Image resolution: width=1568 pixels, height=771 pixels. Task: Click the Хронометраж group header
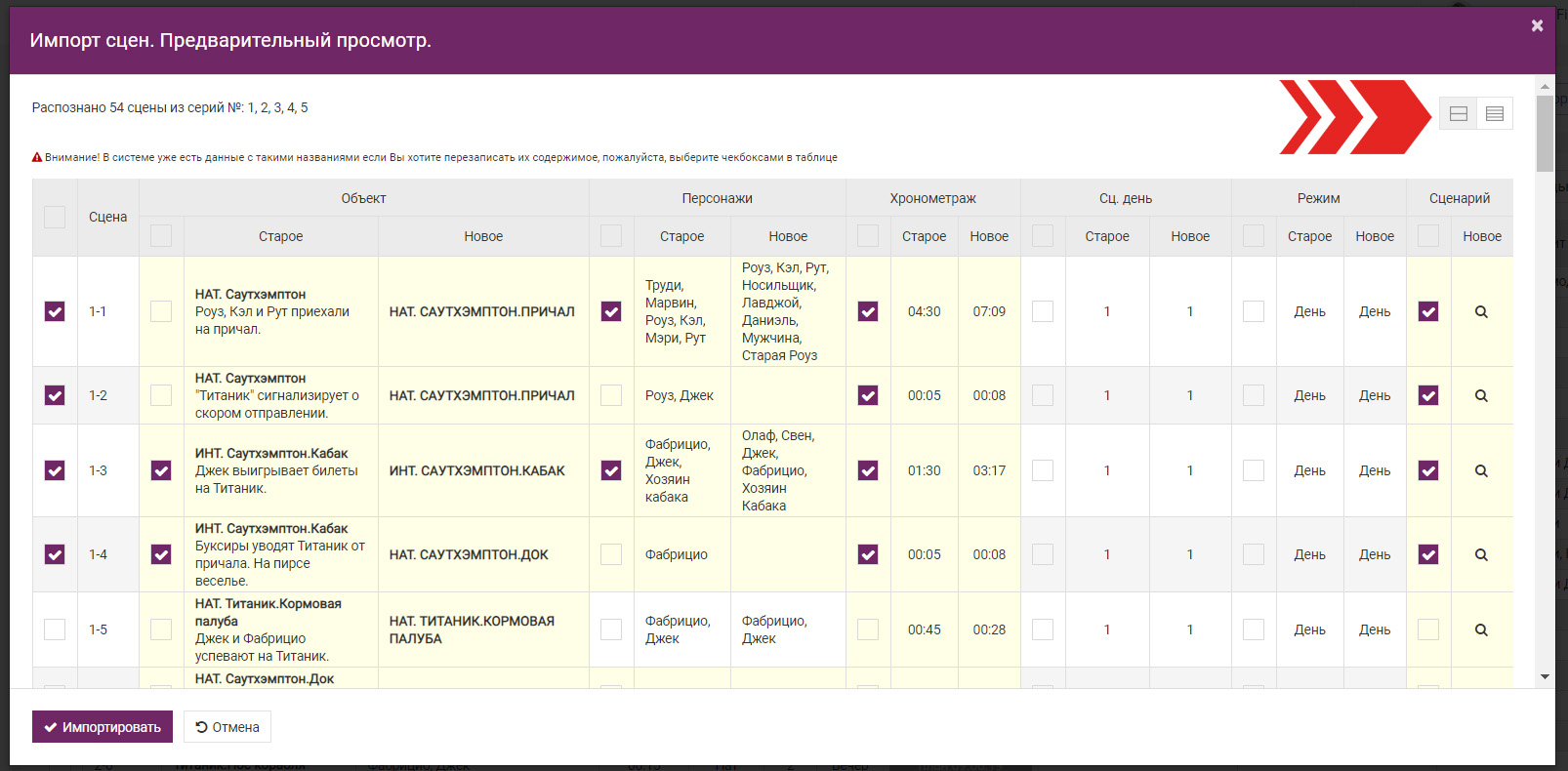pos(933,198)
